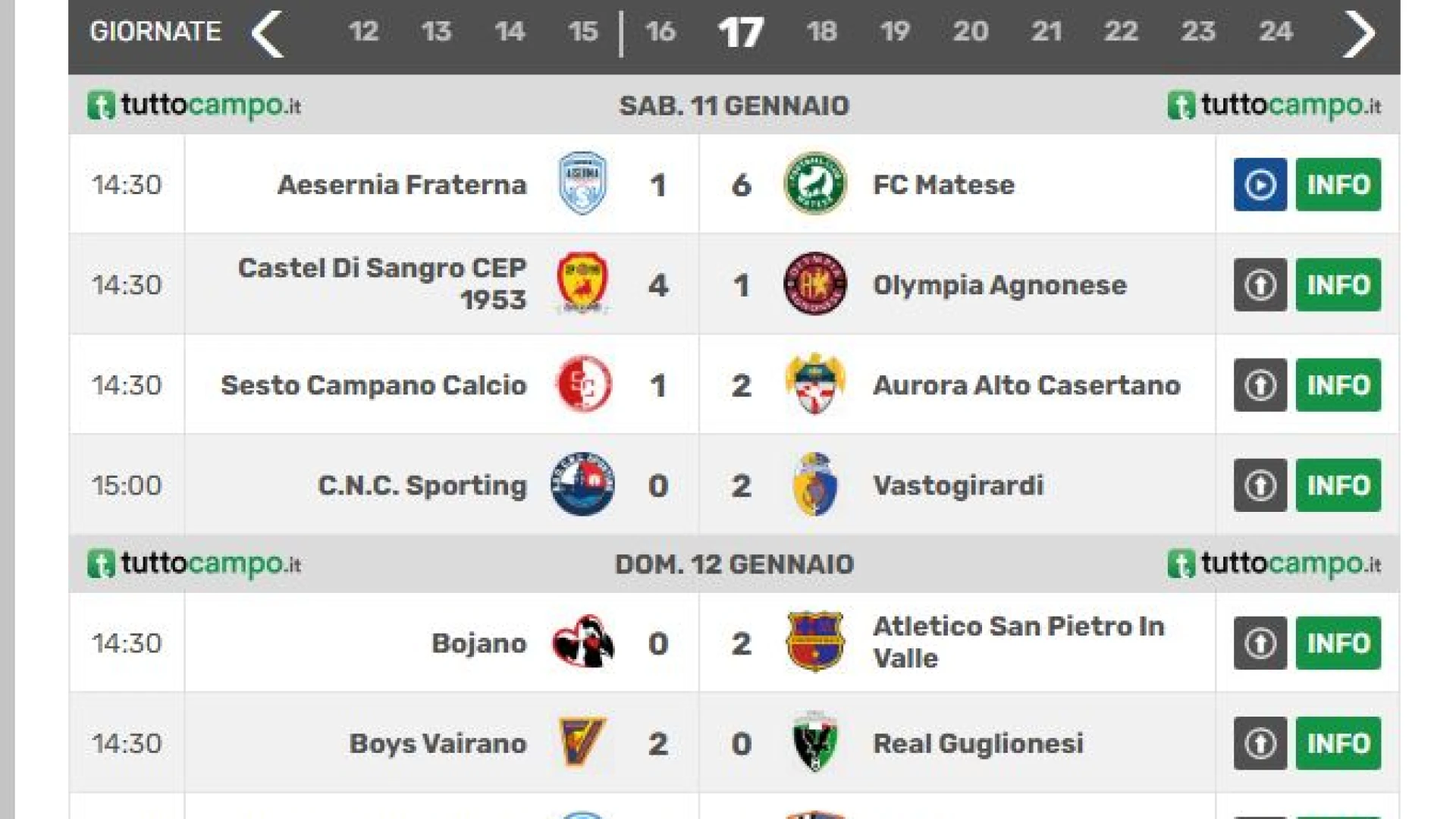
Task: Open INFO for Boys Vairano vs Real Guglionesi
Action: click(1338, 742)
